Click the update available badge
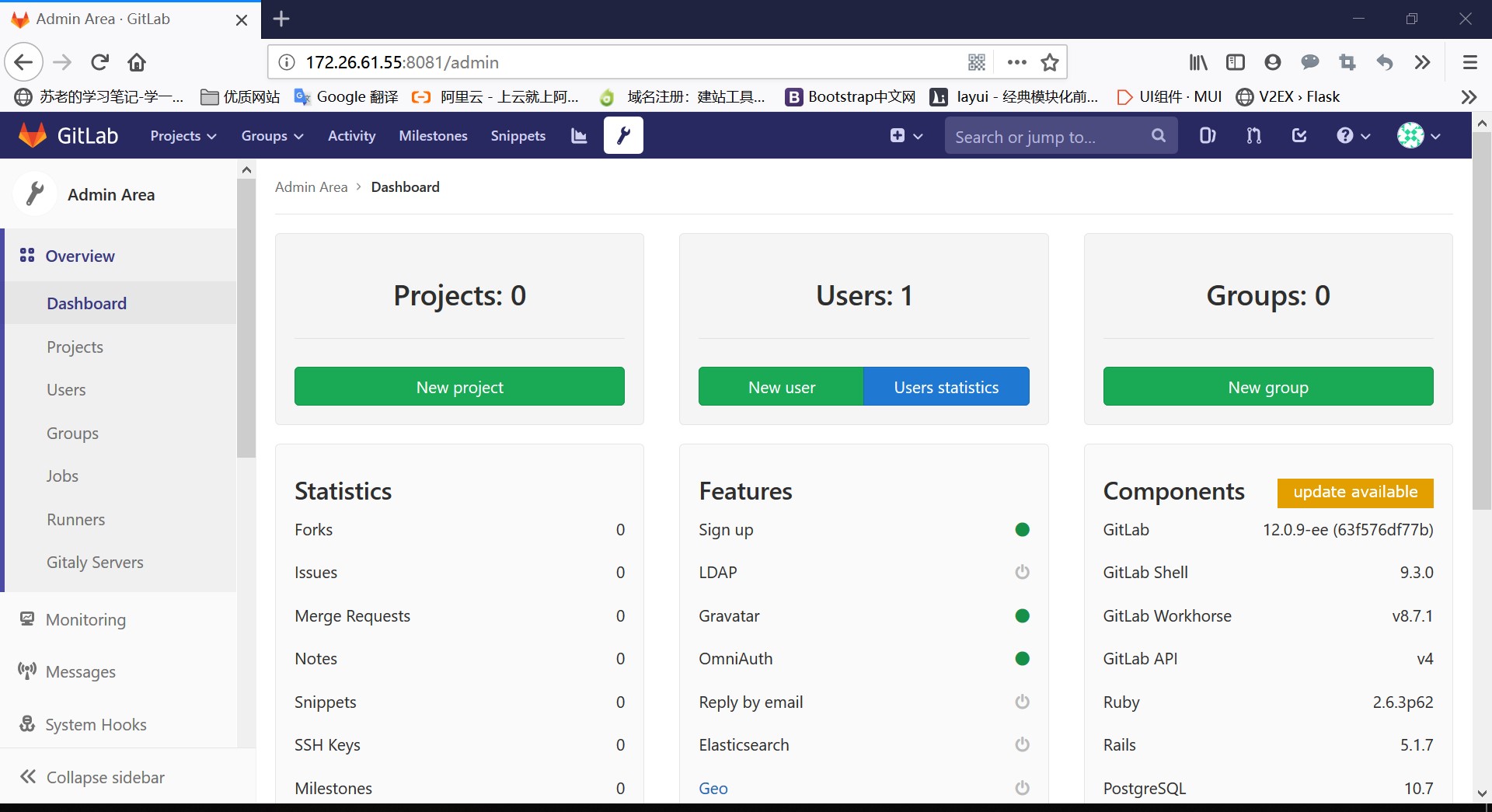The width and height of the screenshot is (1492, 812). [1355, 493]
